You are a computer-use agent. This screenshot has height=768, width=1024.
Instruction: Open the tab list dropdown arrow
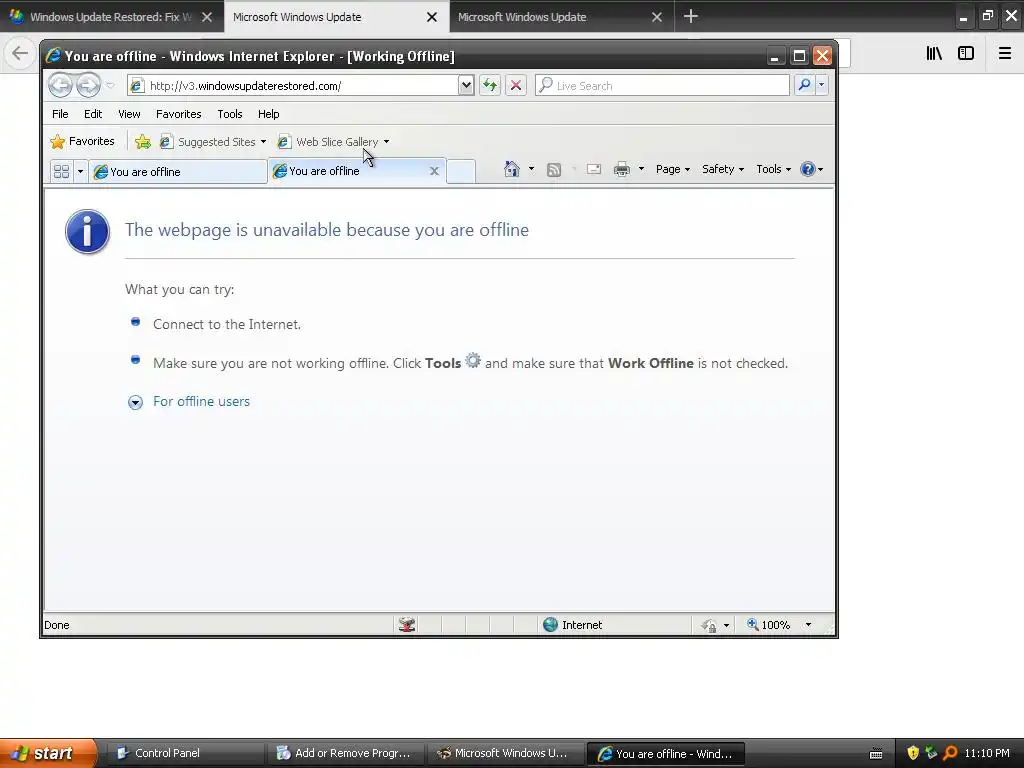pos(80,171)
